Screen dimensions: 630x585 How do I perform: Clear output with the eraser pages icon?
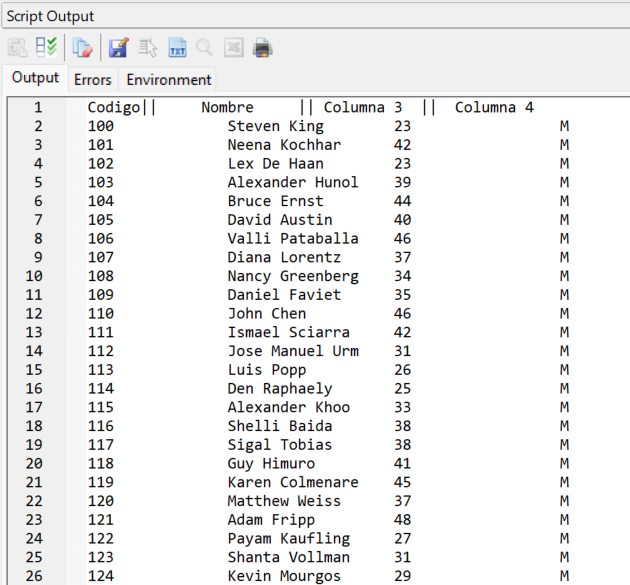coord(82,48)
